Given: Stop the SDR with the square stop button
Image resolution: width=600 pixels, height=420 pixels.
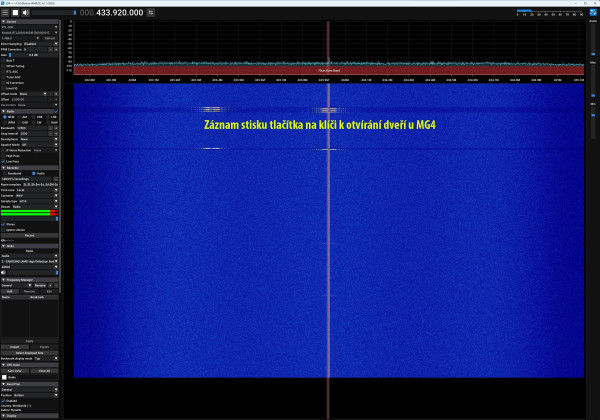Looking at the screenshot, I should [15, 13].
